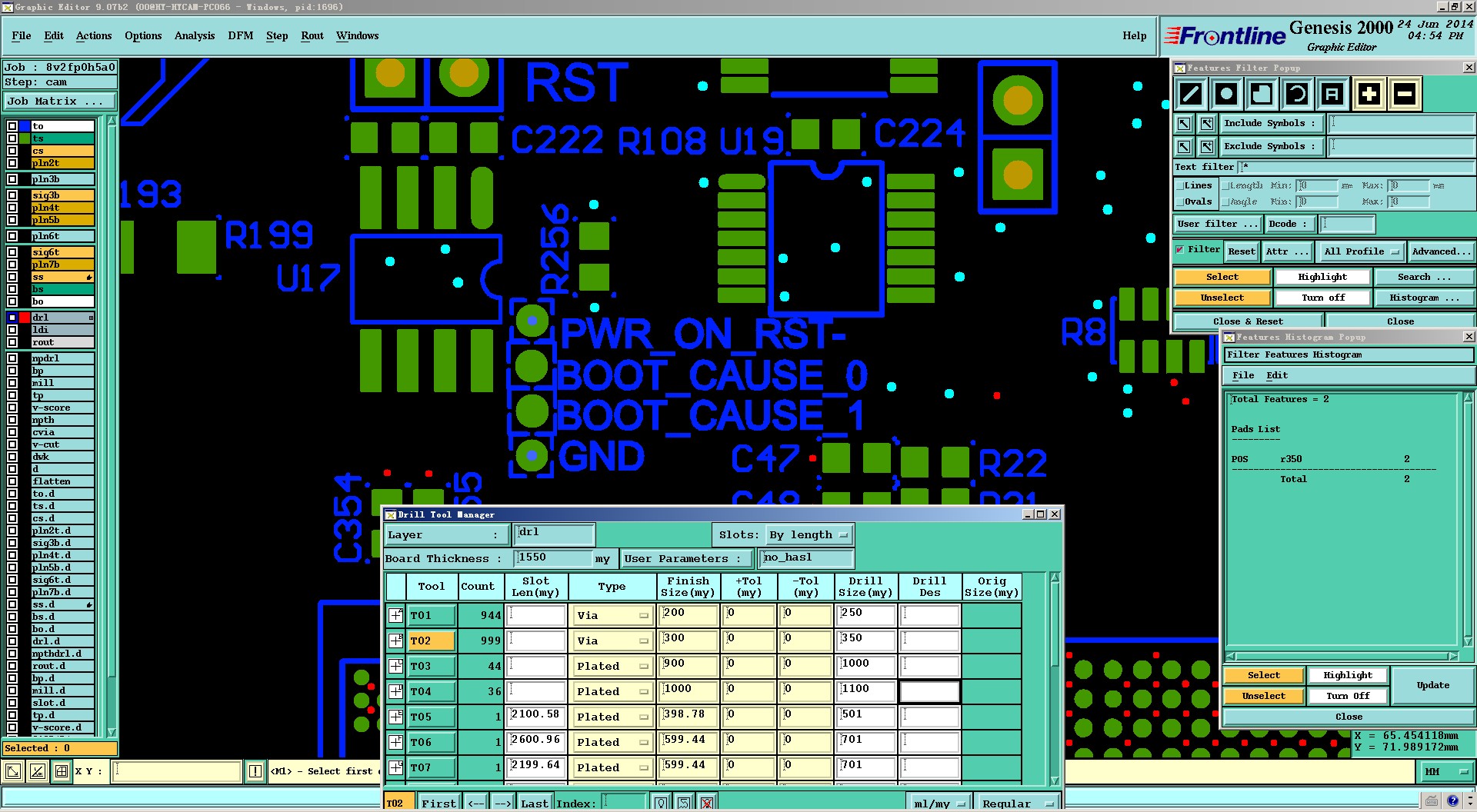Toggle visibility box of the 'sig3b' layer

point(12,195)
